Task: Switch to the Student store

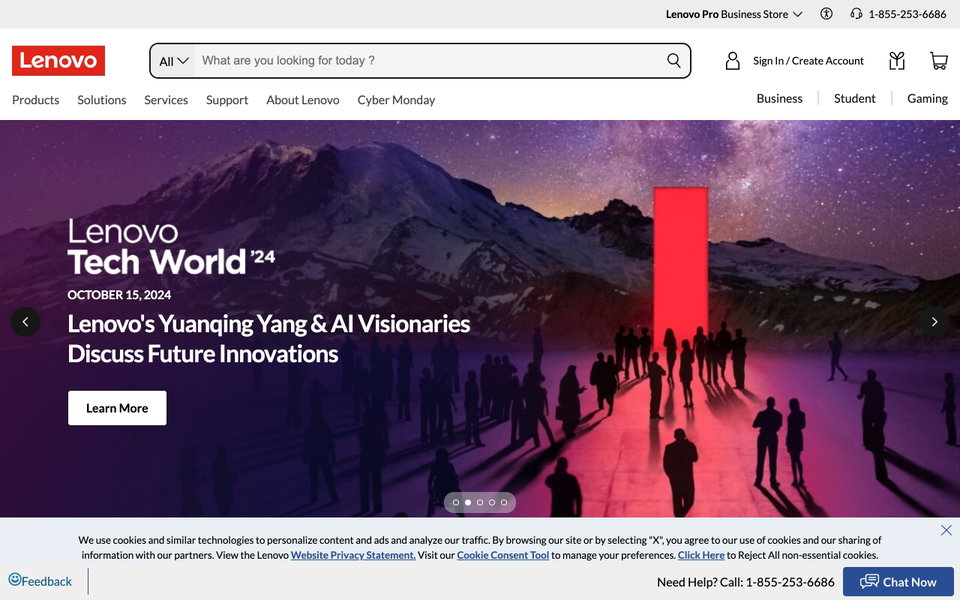Action: 855,99
